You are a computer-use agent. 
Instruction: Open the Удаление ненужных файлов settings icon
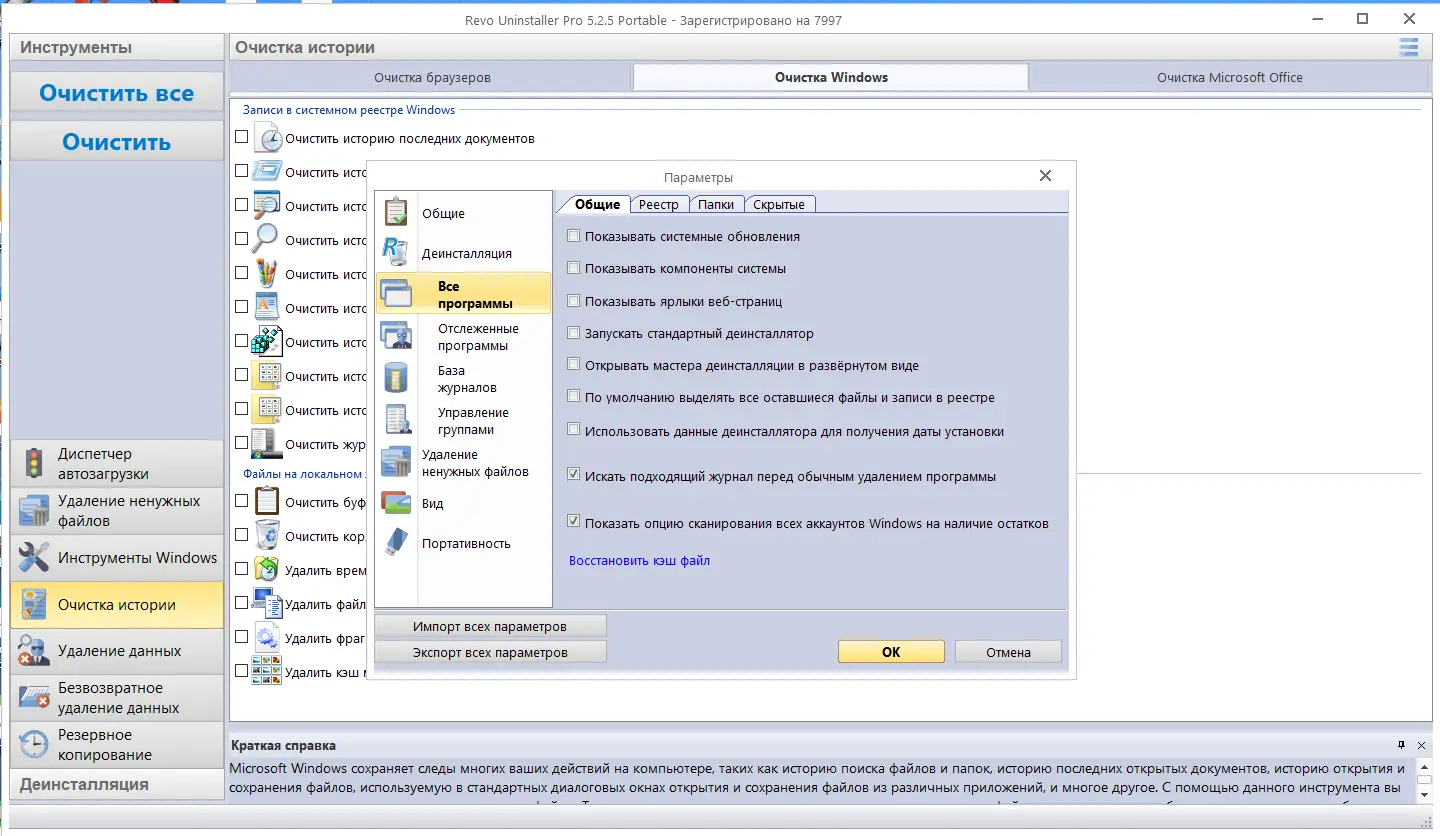coord(396,462)
